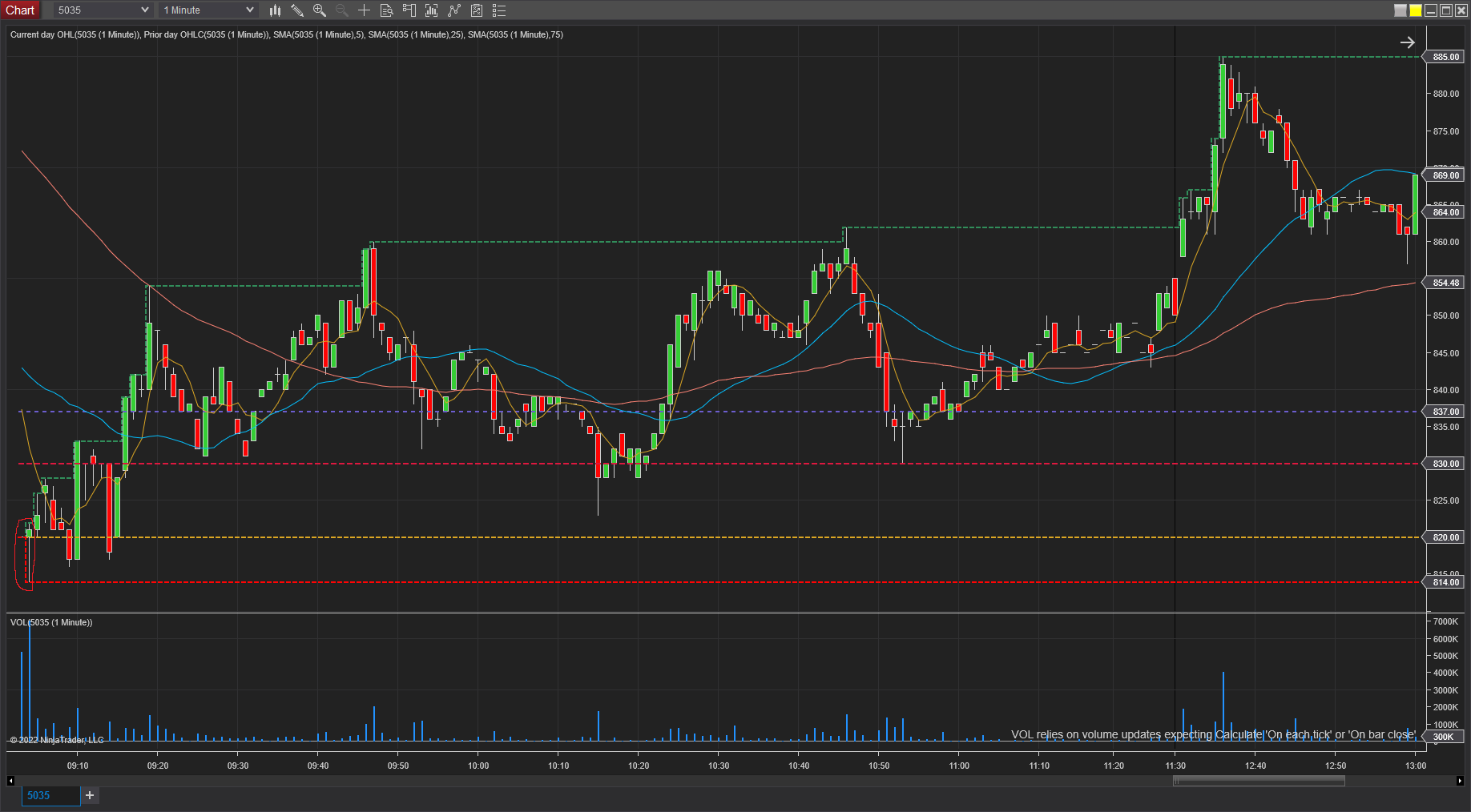
Task: Click the 825.00 price axis label
Action: (x=1446, y=500)
